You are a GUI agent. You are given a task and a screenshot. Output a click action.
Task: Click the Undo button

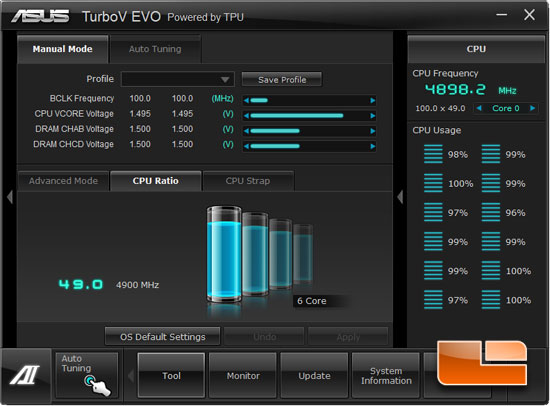(264, 337)
